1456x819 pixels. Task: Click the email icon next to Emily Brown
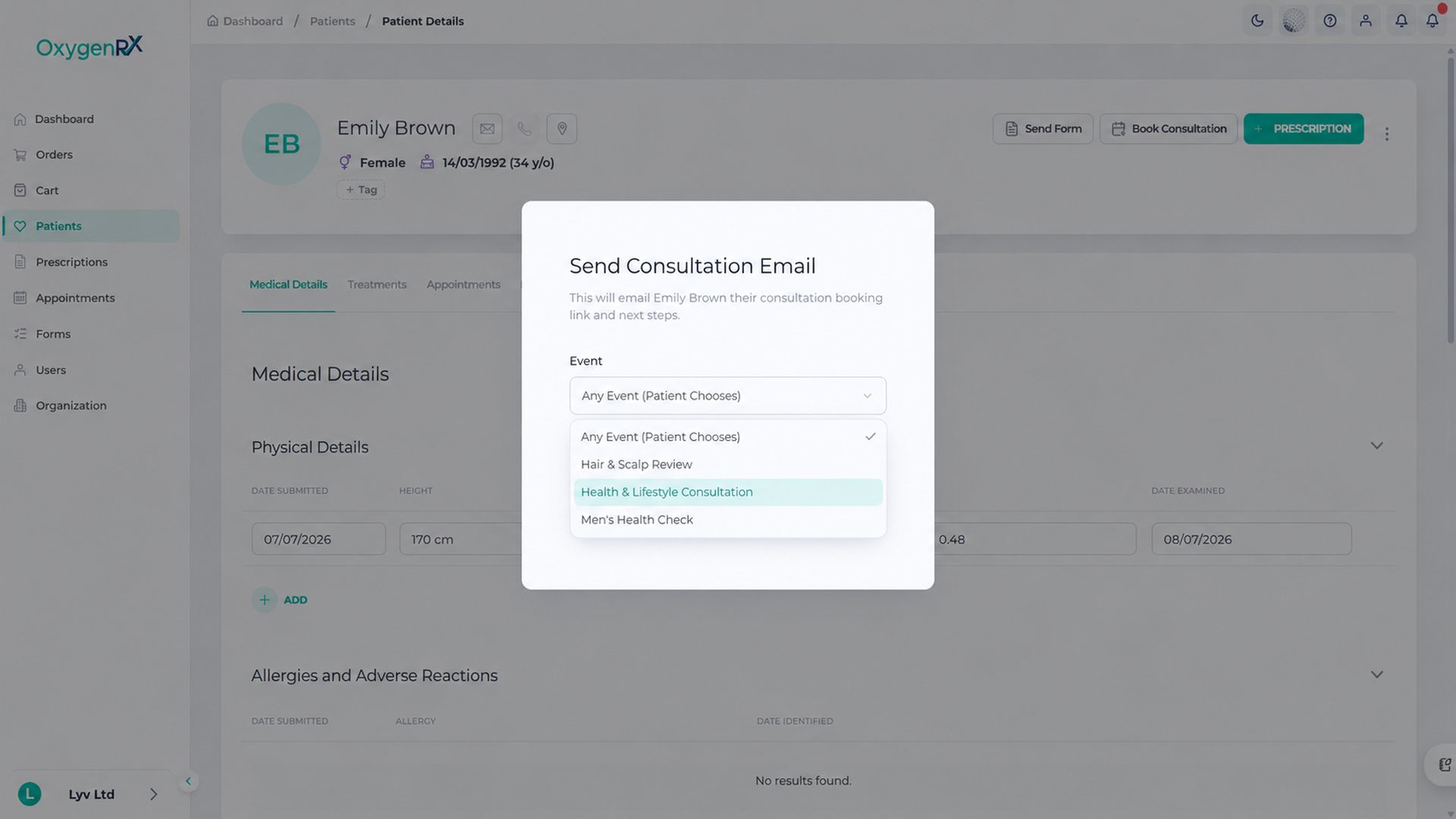[487, 129]
